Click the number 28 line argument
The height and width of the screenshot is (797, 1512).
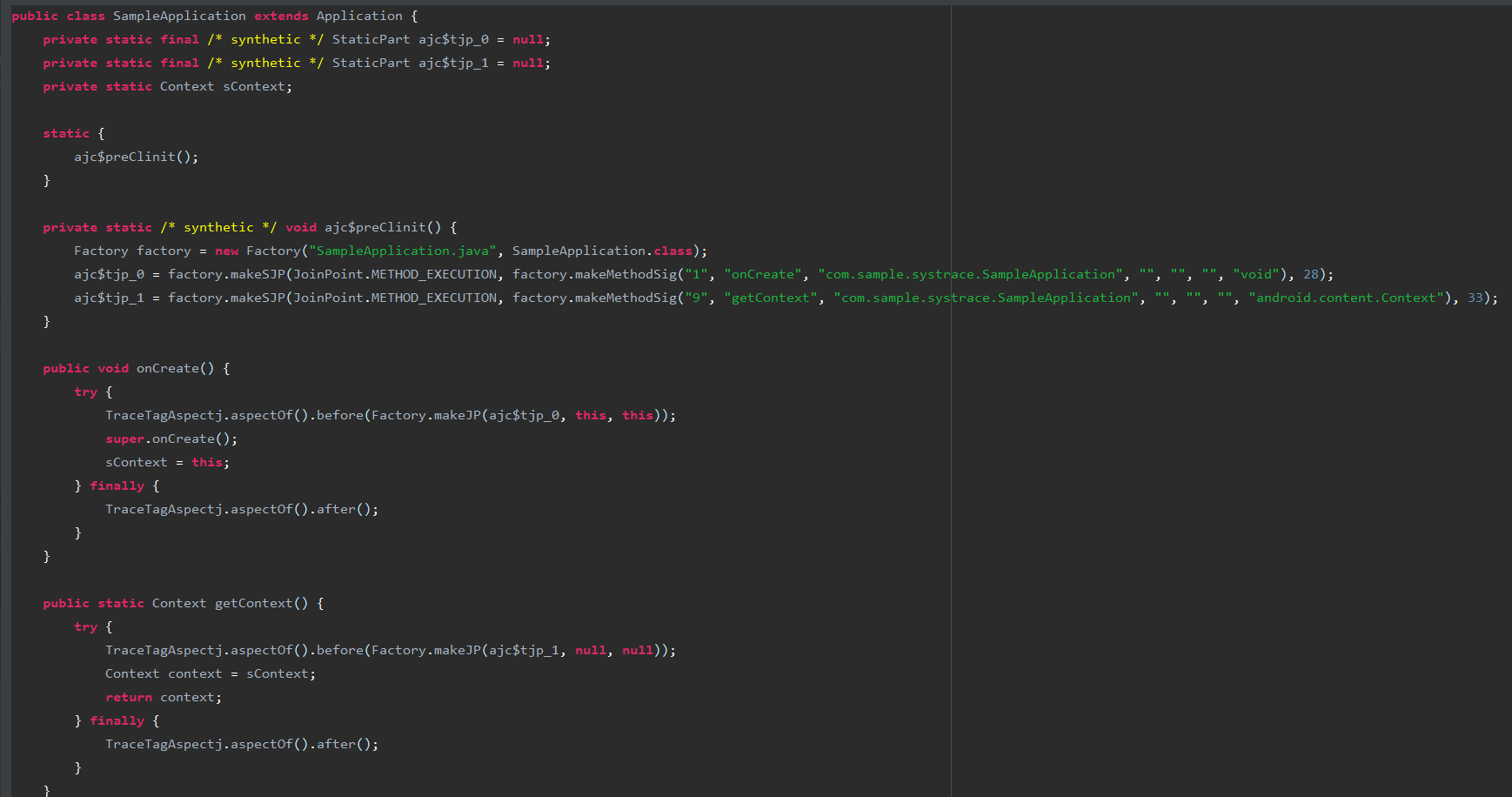coord(1310,274)
